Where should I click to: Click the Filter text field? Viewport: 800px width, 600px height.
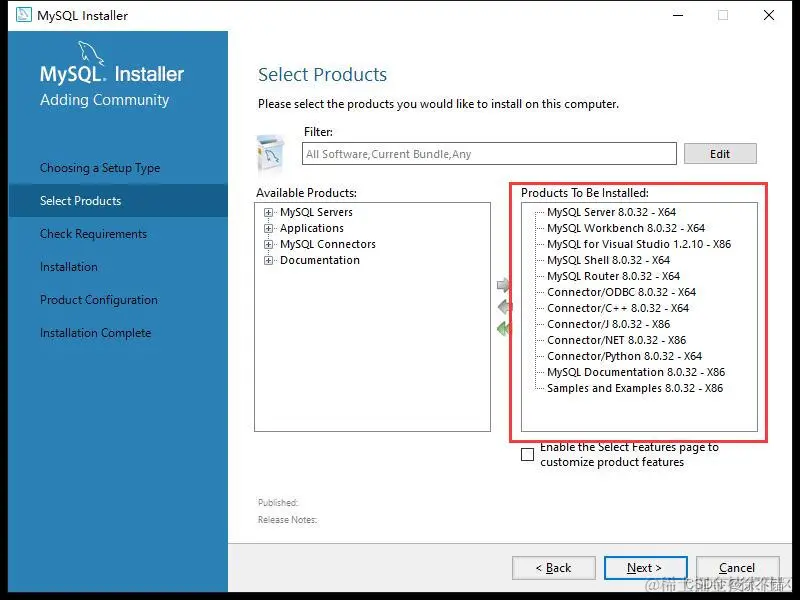(x=489, y=154)
